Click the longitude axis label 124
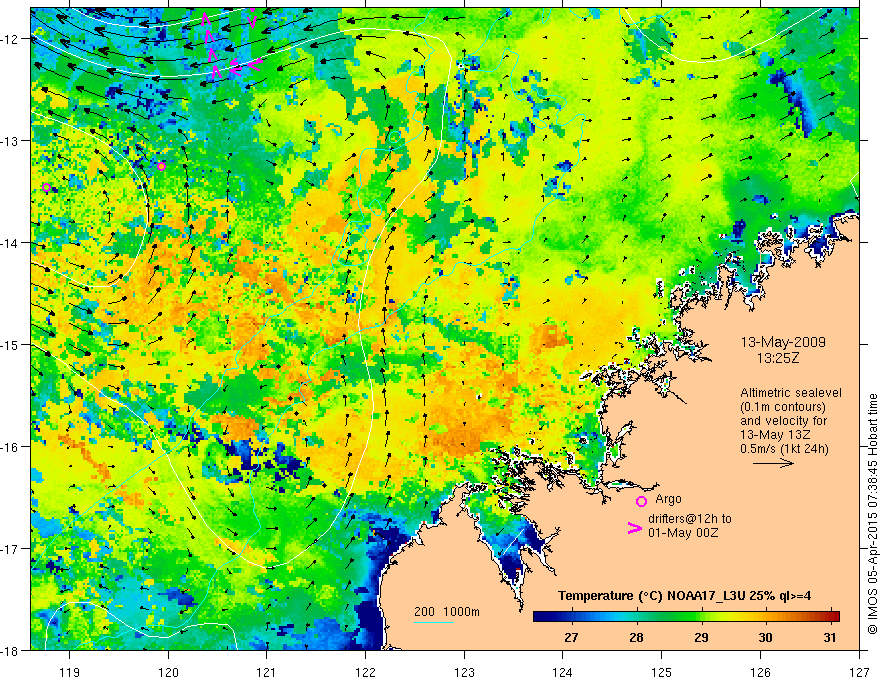The width and height of the screenshot is (880, 680). 563,672
